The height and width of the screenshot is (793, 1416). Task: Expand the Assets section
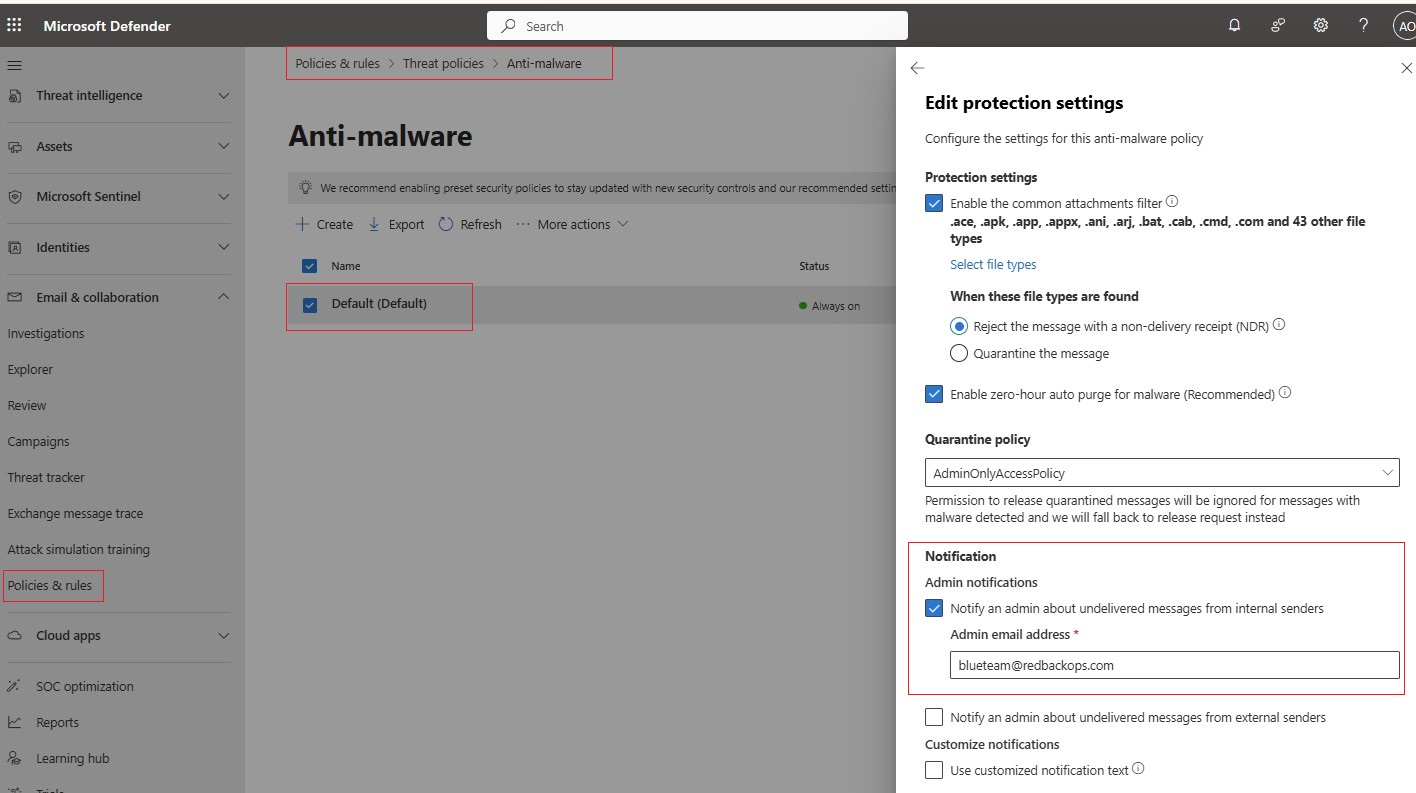224,147
